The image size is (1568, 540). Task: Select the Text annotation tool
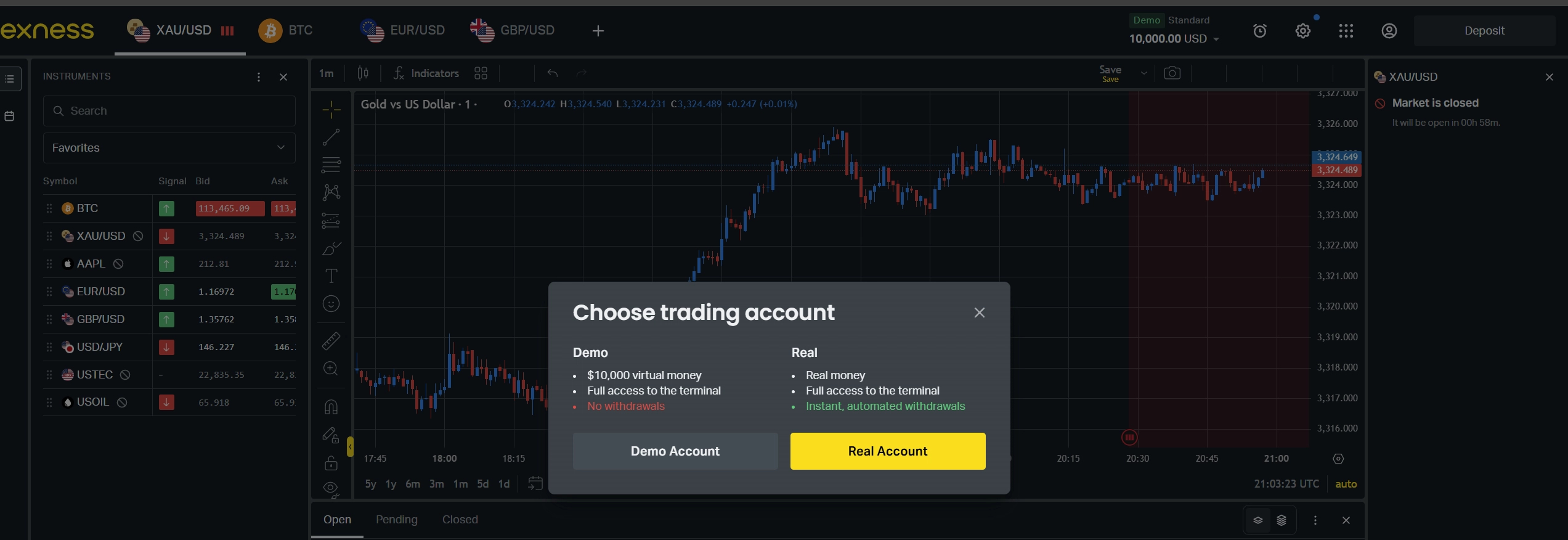point(331,276)
